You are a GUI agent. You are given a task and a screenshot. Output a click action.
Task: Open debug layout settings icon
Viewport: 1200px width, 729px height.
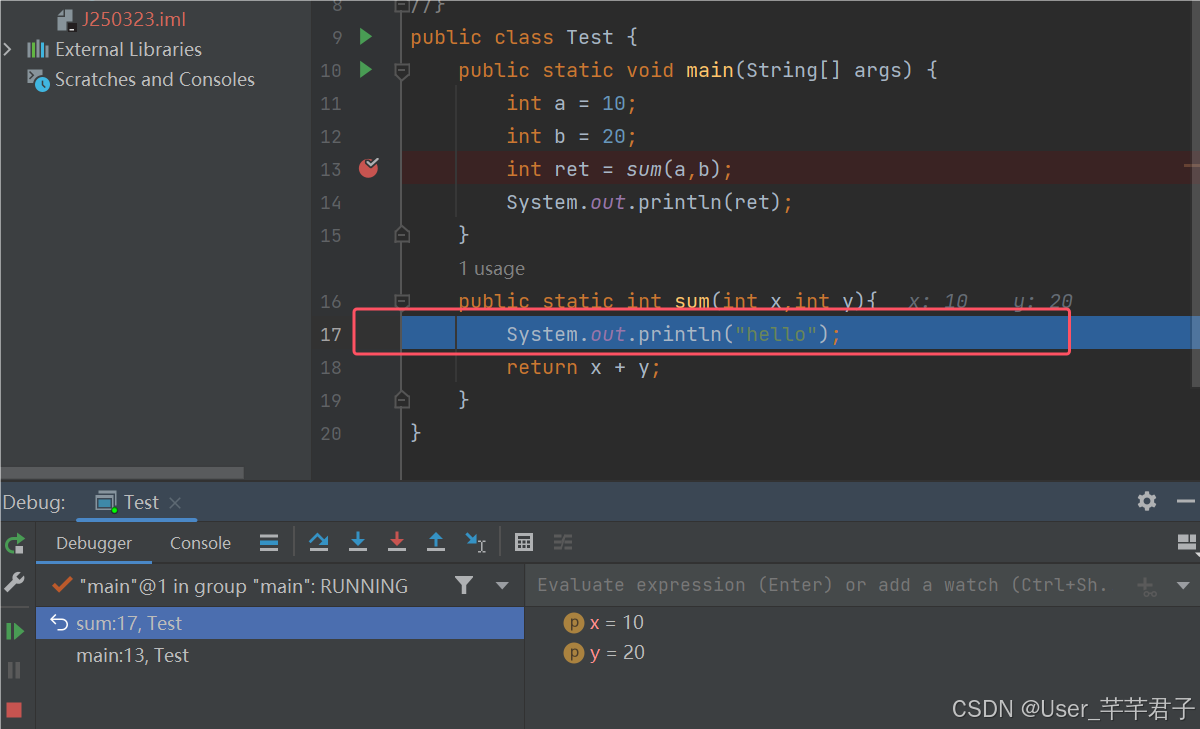pyautogui.click(x=1188, y=543)
